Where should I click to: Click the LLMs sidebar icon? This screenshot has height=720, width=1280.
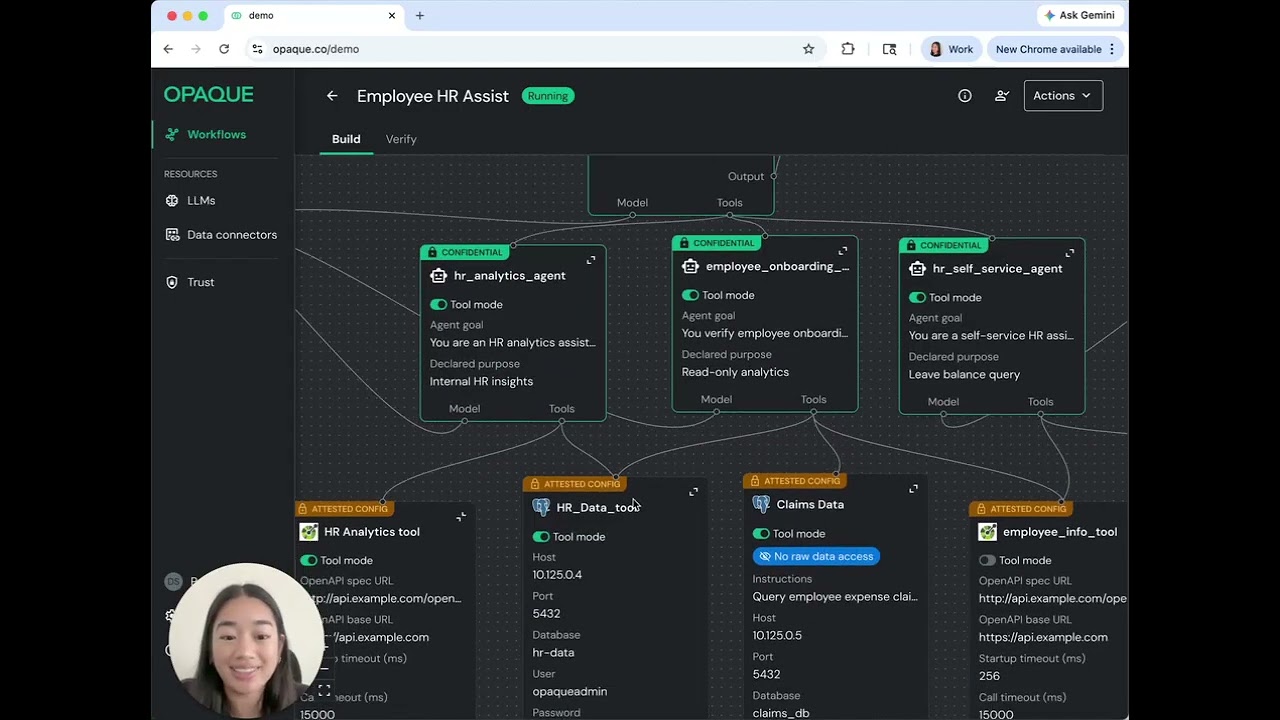[172, 200]
